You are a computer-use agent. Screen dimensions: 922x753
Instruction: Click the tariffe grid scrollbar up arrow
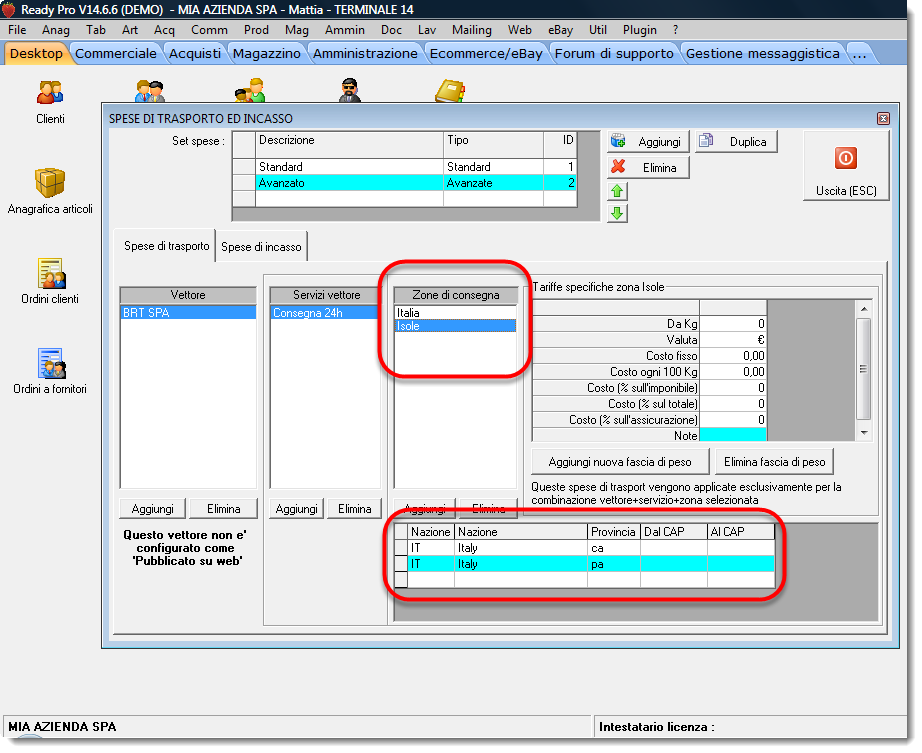863,309
